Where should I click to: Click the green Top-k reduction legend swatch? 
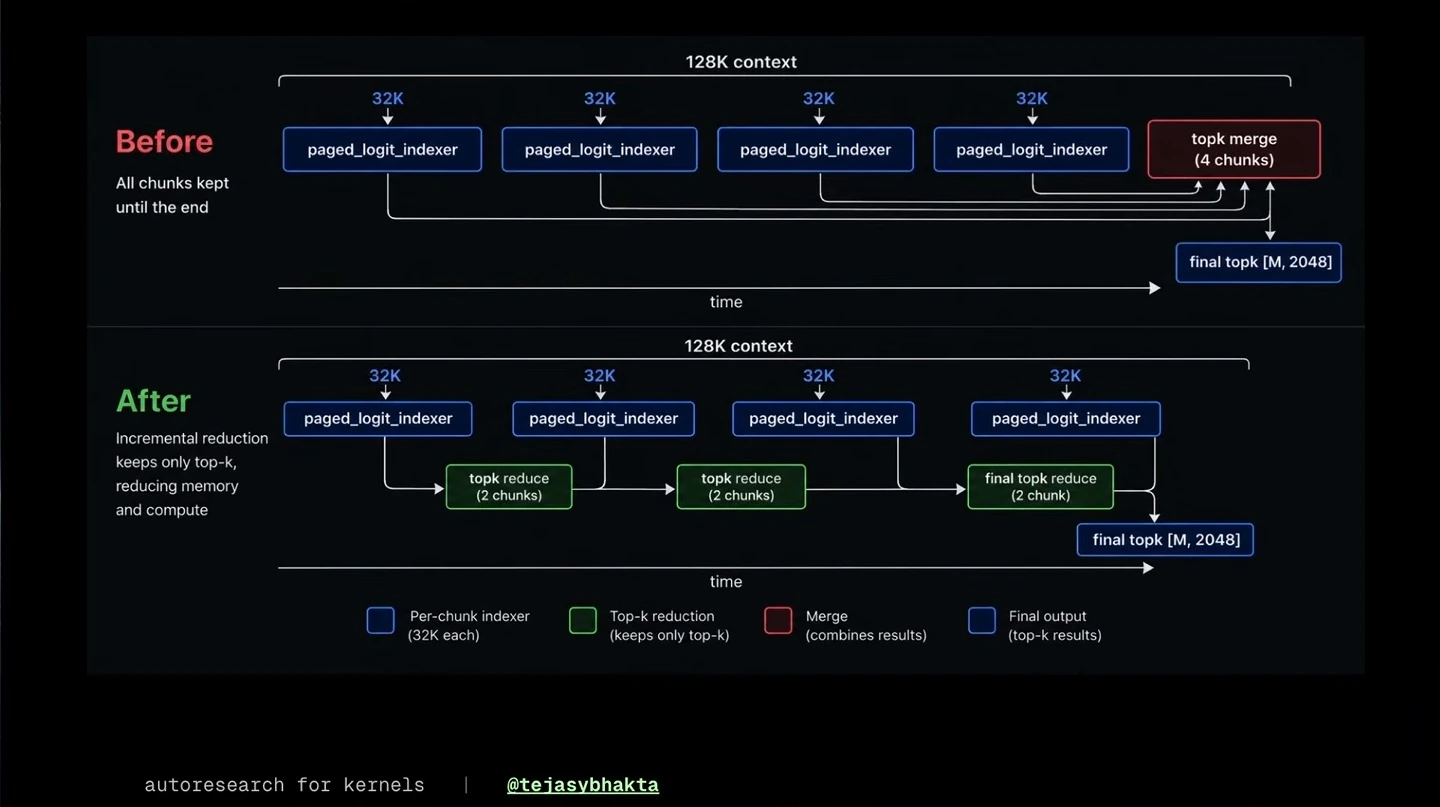[x=583, y=621]
